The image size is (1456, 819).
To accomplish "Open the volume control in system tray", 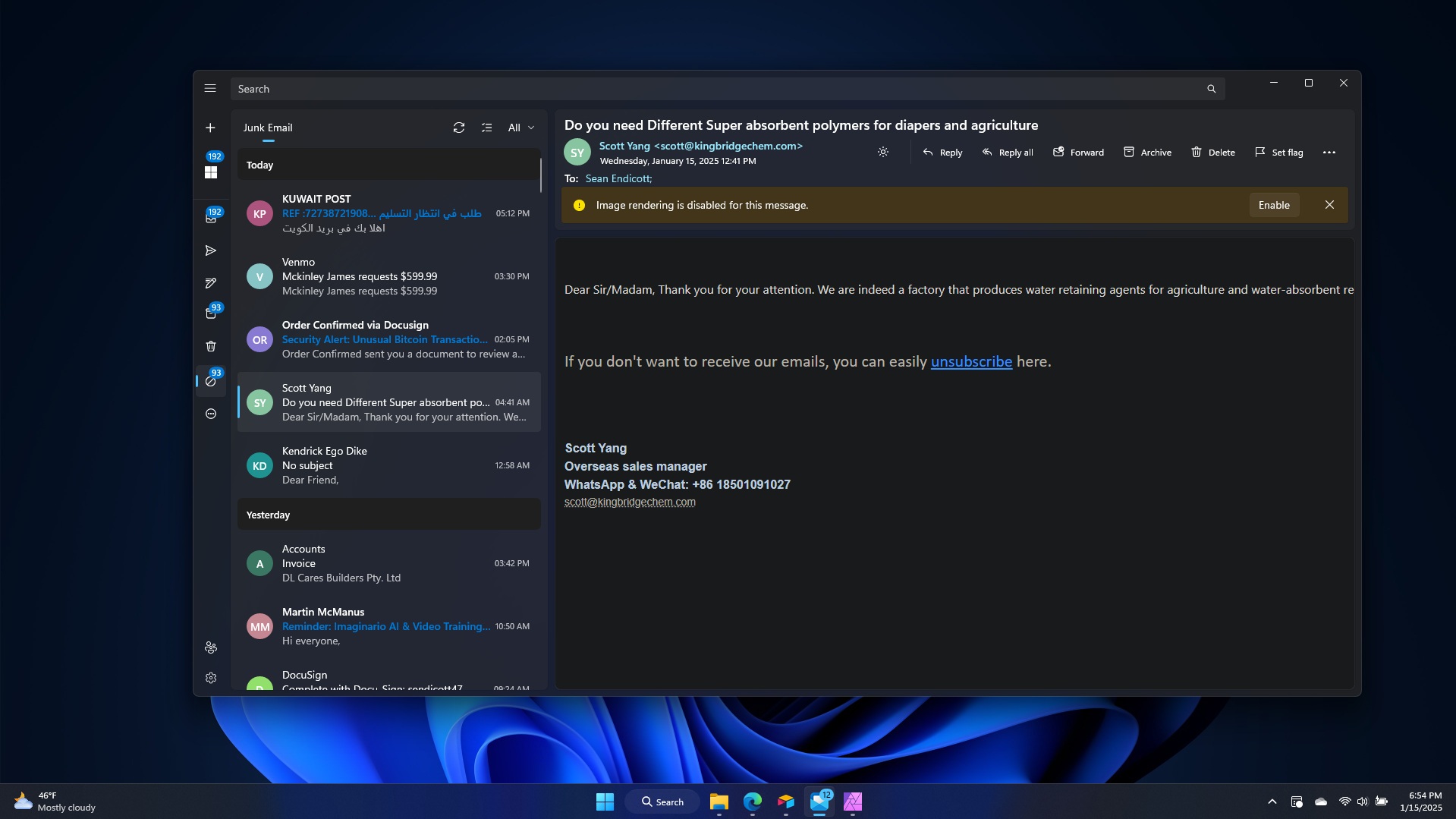I will click(x=1362, y=802).
